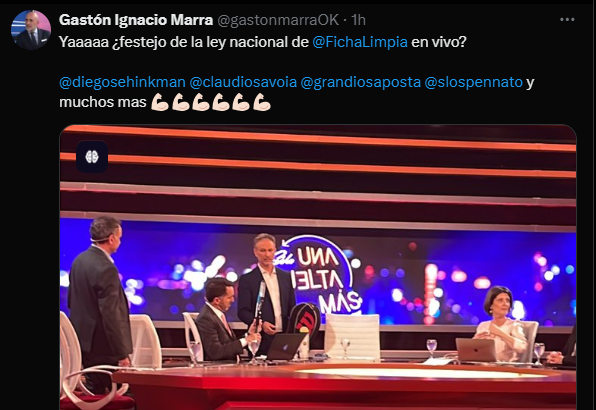Image resolution: width=596 pixels, height=410 pixels.
Task: Visit the @claudiosavoia mention
Action: point(243,82)
